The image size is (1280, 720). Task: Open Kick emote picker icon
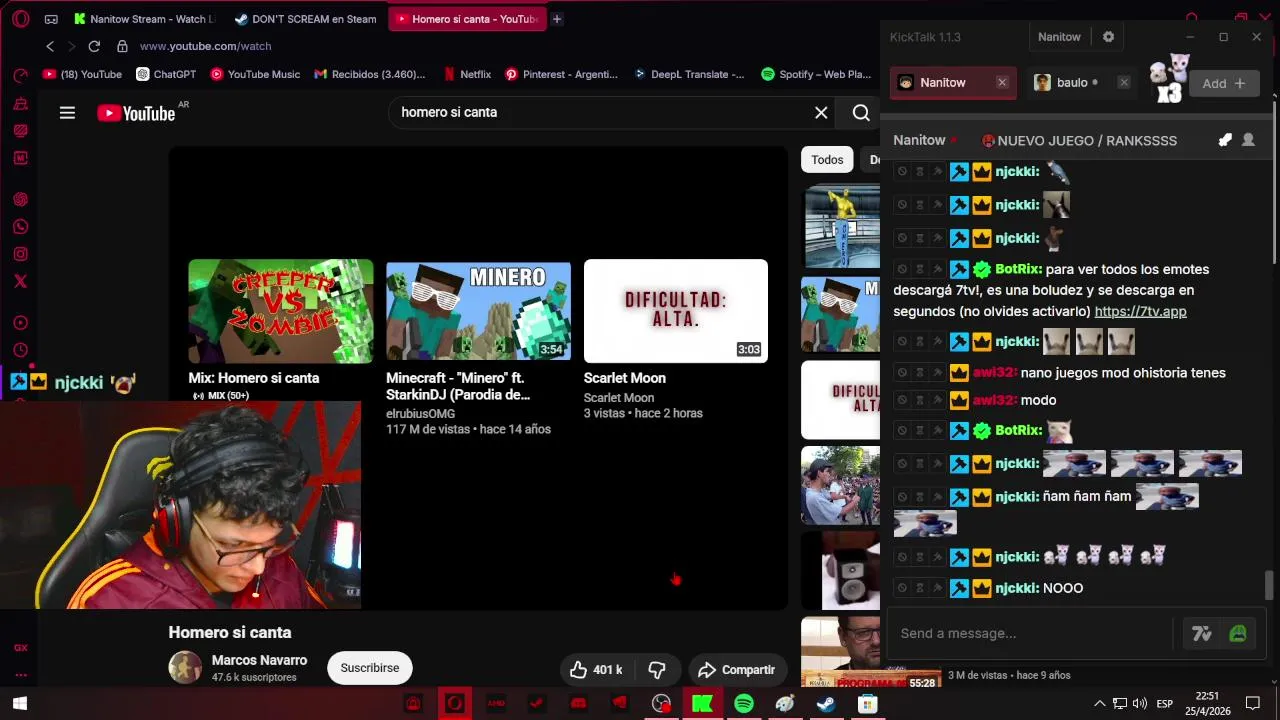(x=1238, y=633)
